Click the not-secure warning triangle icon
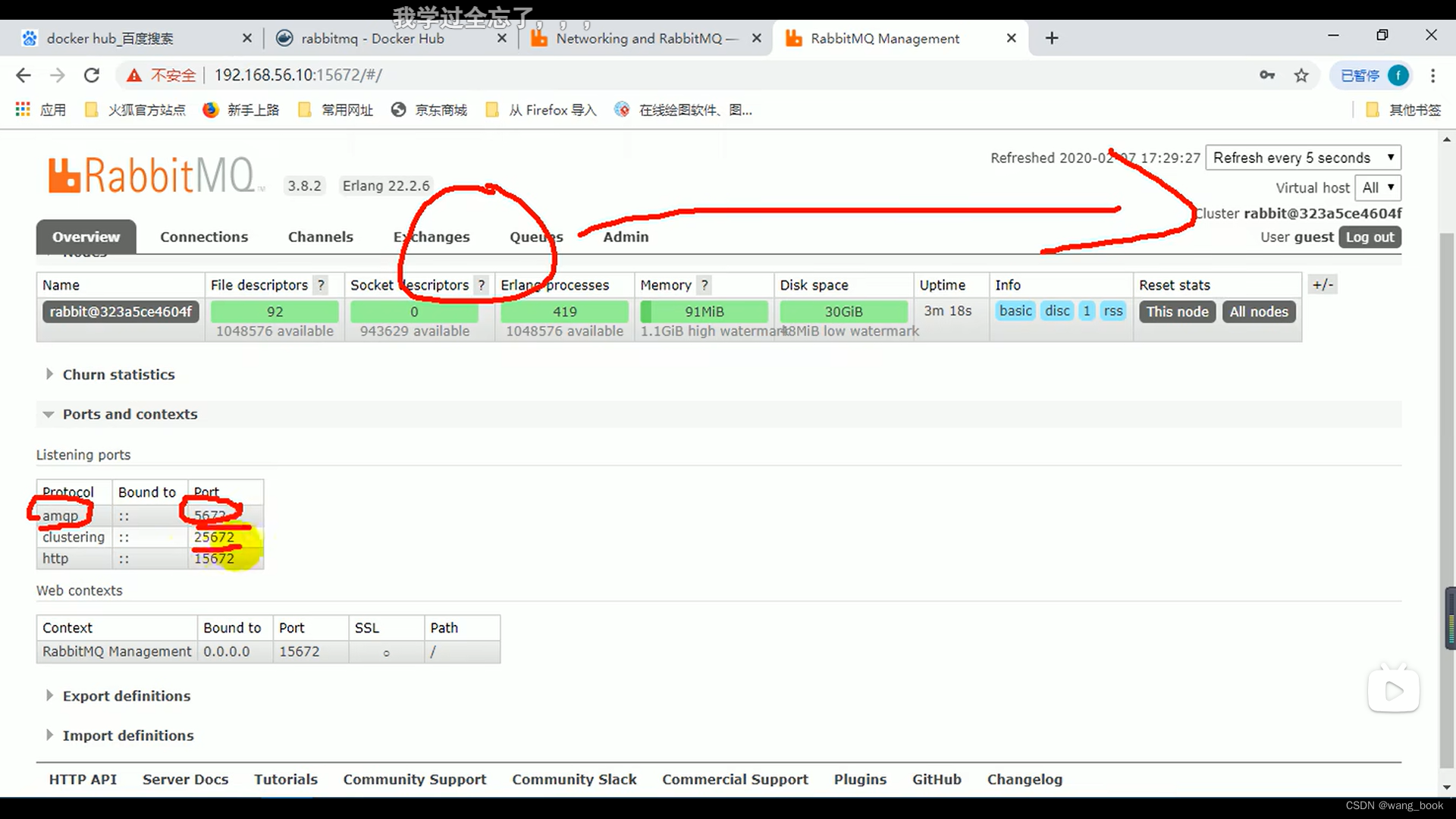 [x=134, y=75]
